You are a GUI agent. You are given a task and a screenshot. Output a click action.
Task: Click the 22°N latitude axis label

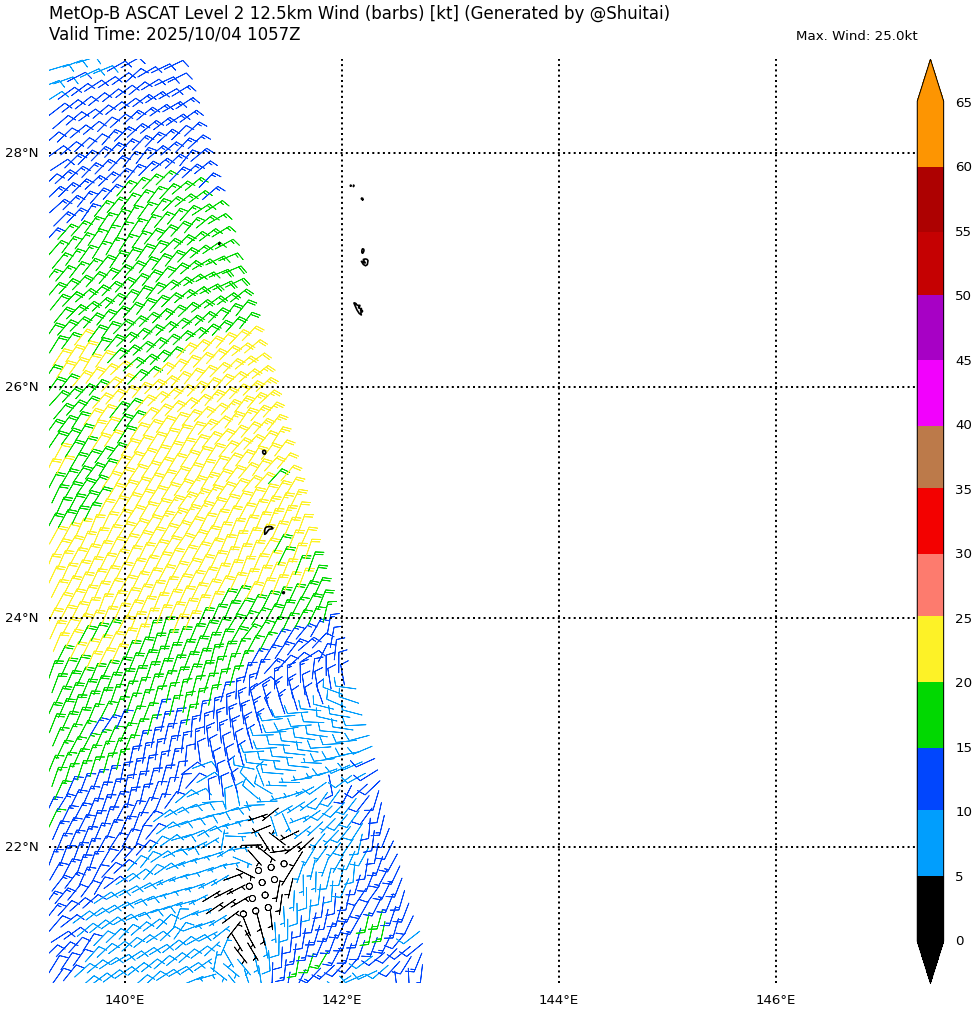click(22, 847)
